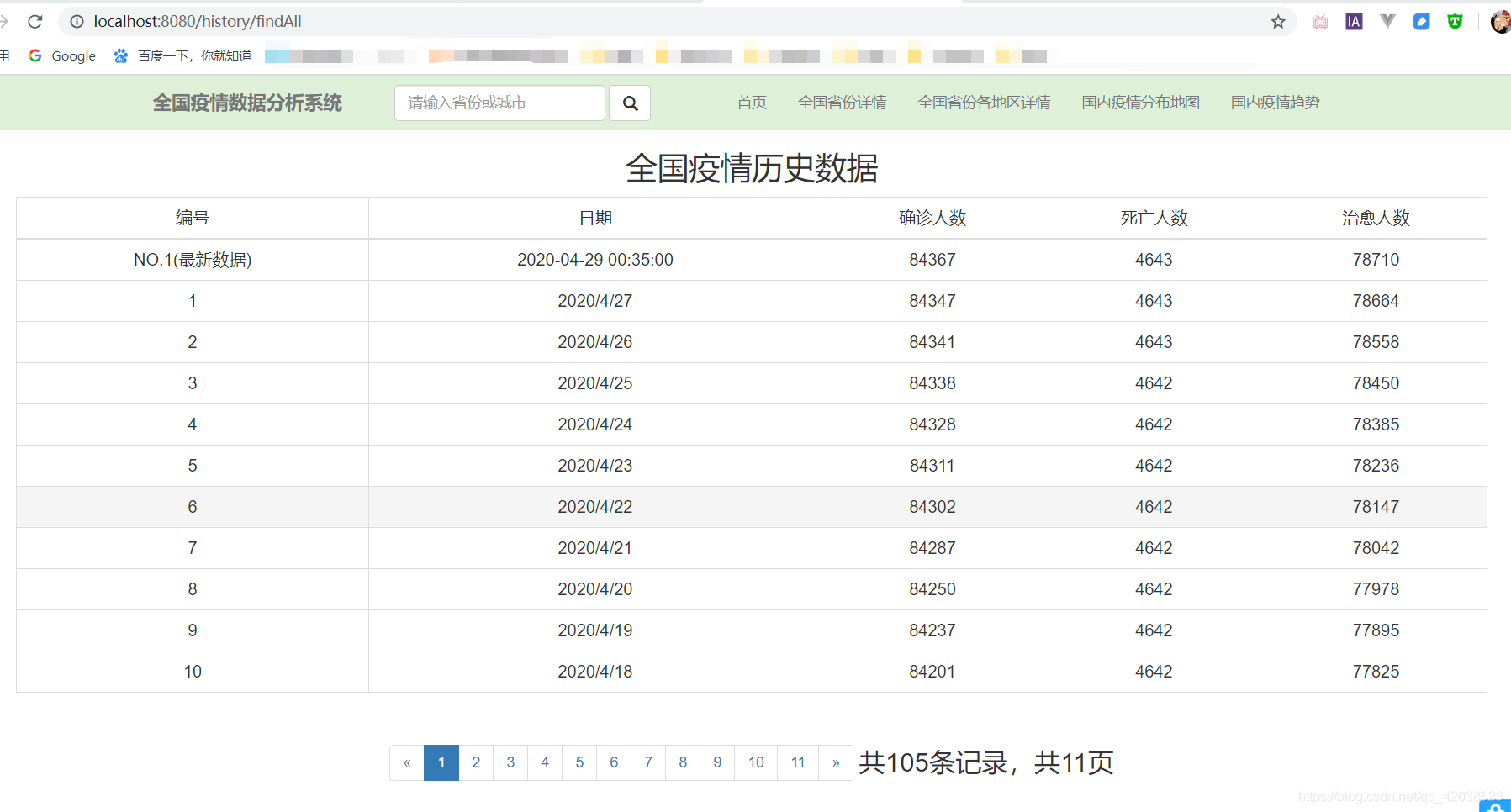The height and width of the screenshot is (812, 1511).
Task: Go to 首页 in the navbar
Action: coord(752,103)
